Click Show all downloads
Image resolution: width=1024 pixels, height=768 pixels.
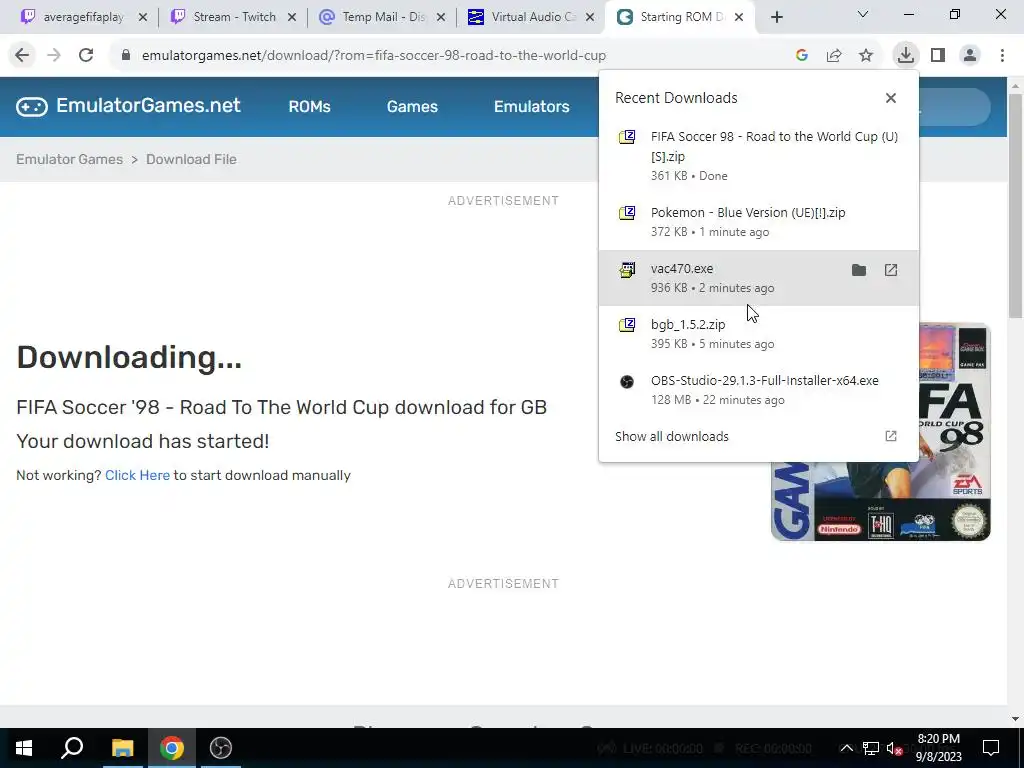click(671, 436)
